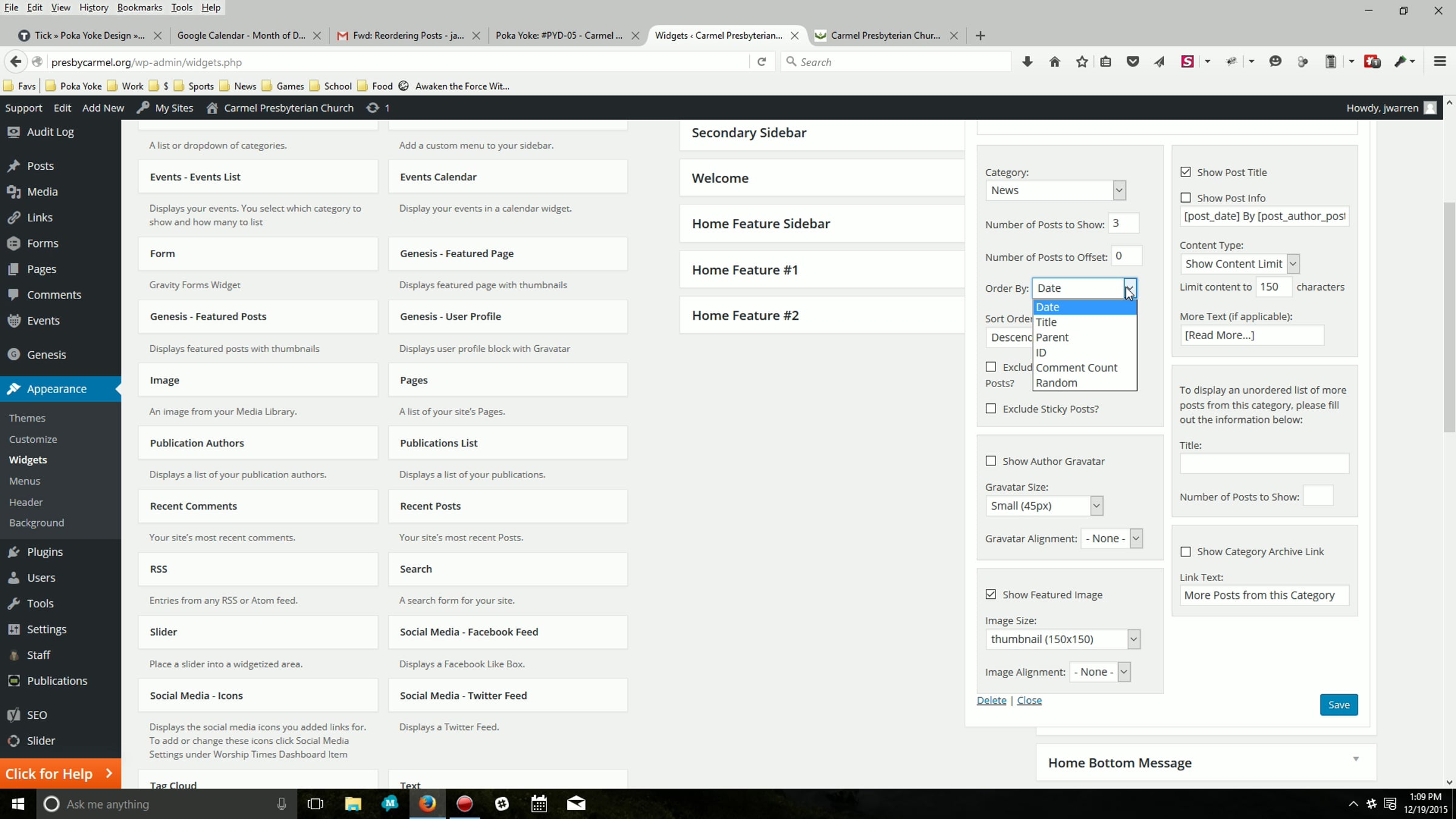The width and height of the screenshot is (1456, 819).
Task: Open the Firefox hamburger menu
Action: [x=1440, y=62]
